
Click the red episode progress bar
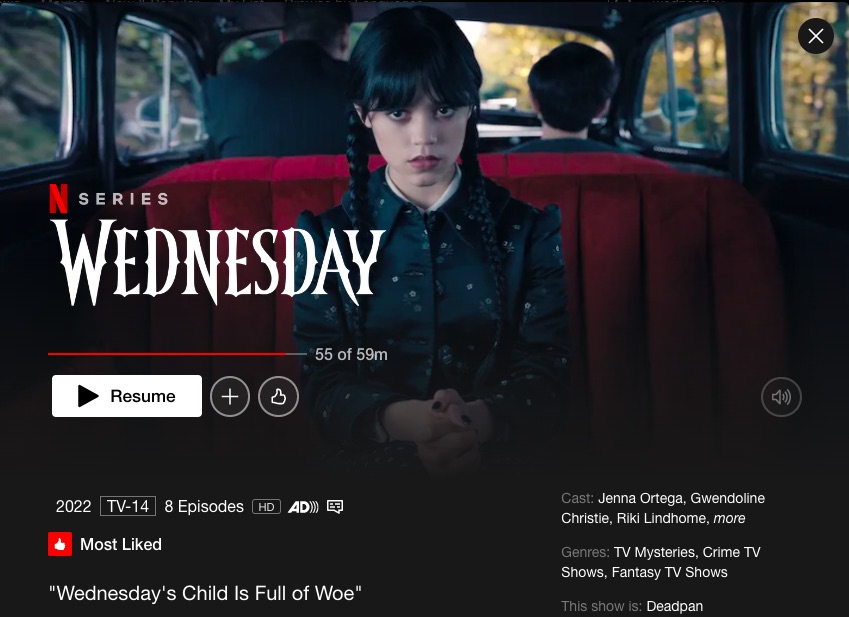(x=177, y=354)
